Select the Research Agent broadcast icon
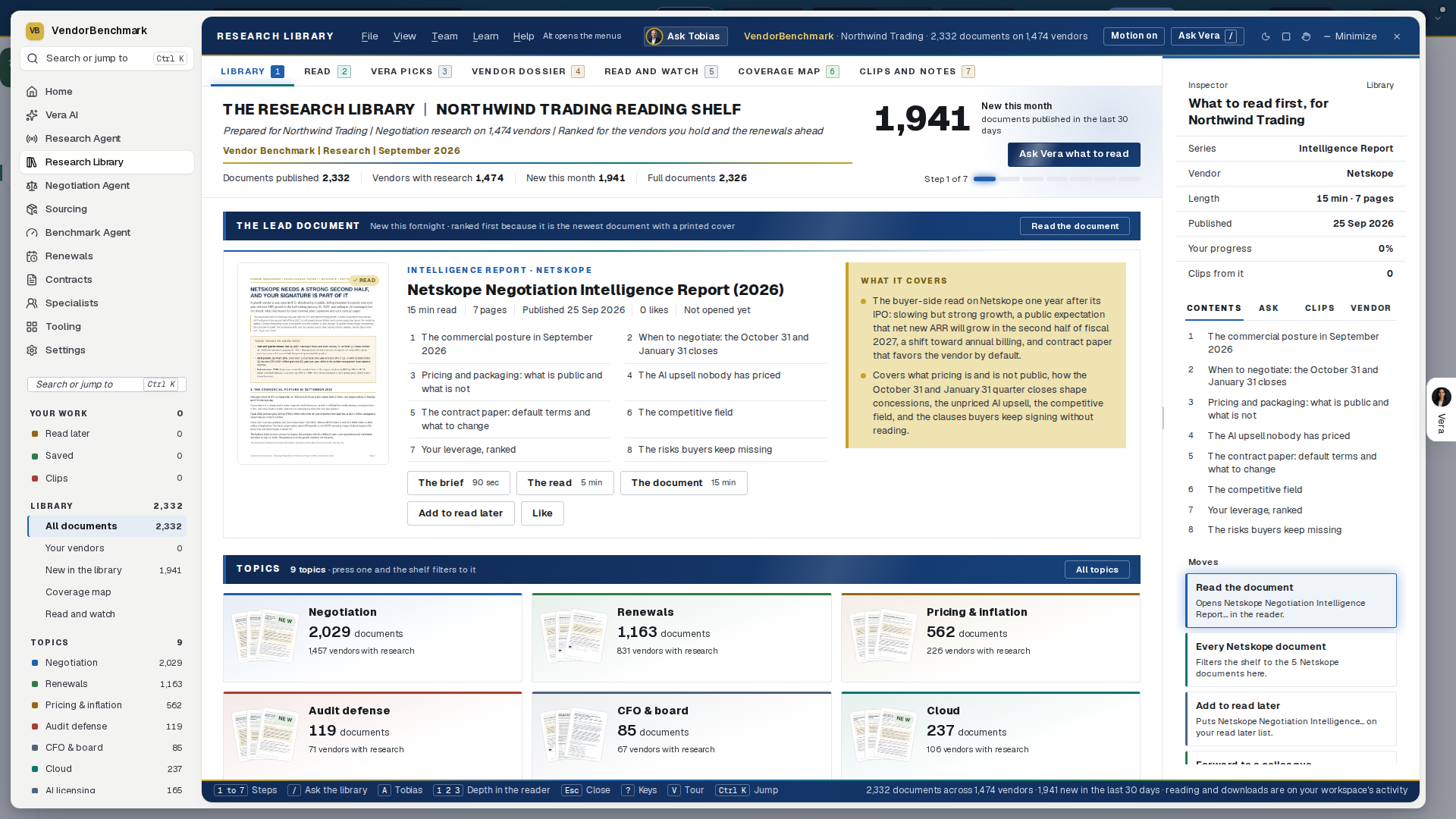This screenshot has width=1456, height=819. coord(32,139)
